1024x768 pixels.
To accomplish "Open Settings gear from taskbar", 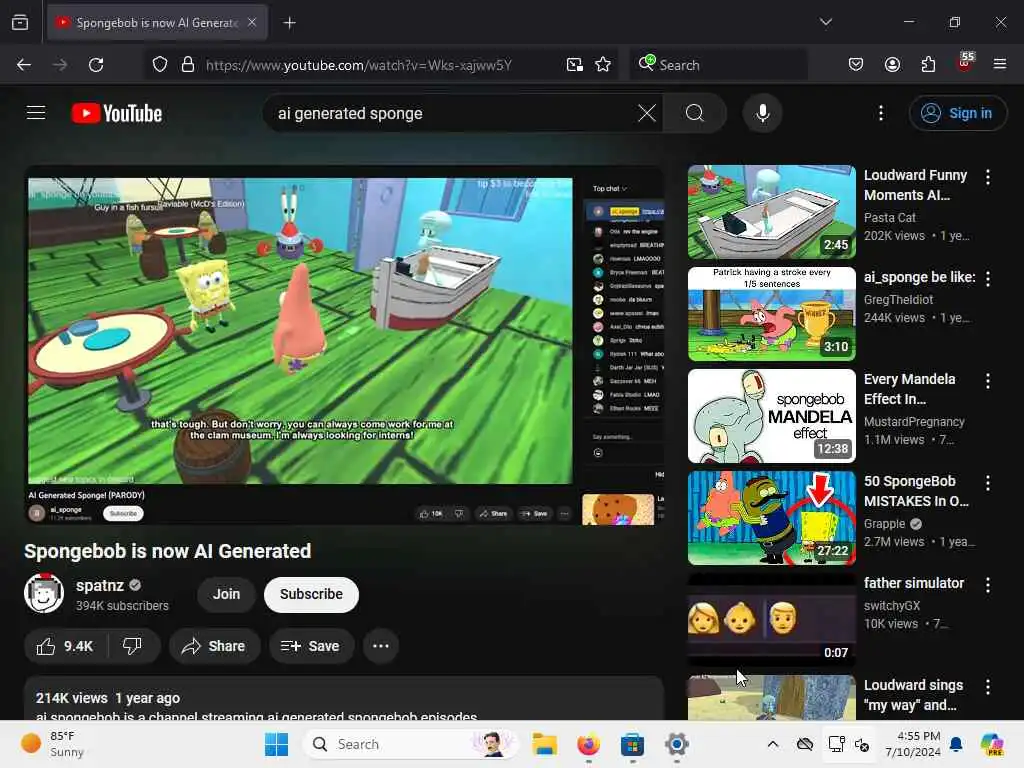I will (677, 744).
